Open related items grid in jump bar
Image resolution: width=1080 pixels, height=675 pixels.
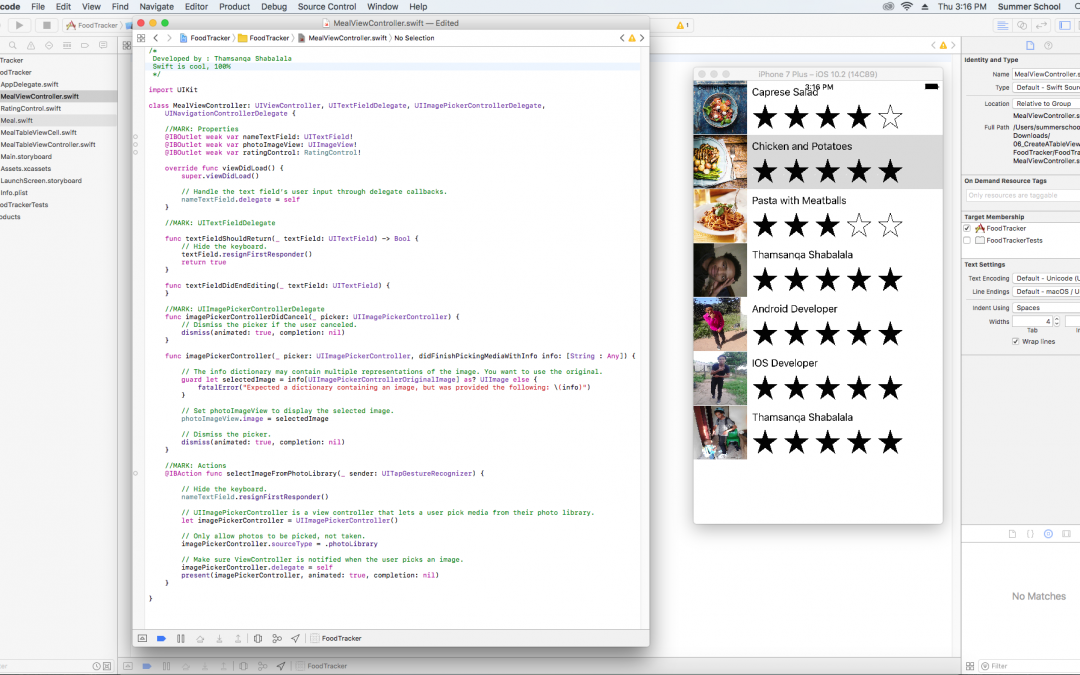click(141, 38)
